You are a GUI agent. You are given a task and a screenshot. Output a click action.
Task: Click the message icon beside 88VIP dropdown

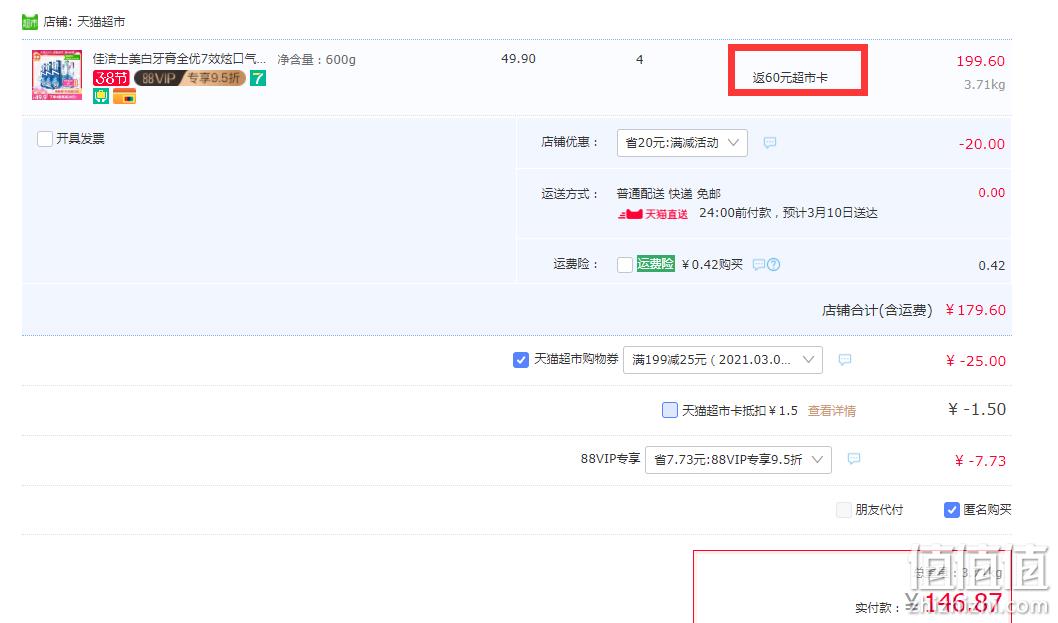coord(854,459)
